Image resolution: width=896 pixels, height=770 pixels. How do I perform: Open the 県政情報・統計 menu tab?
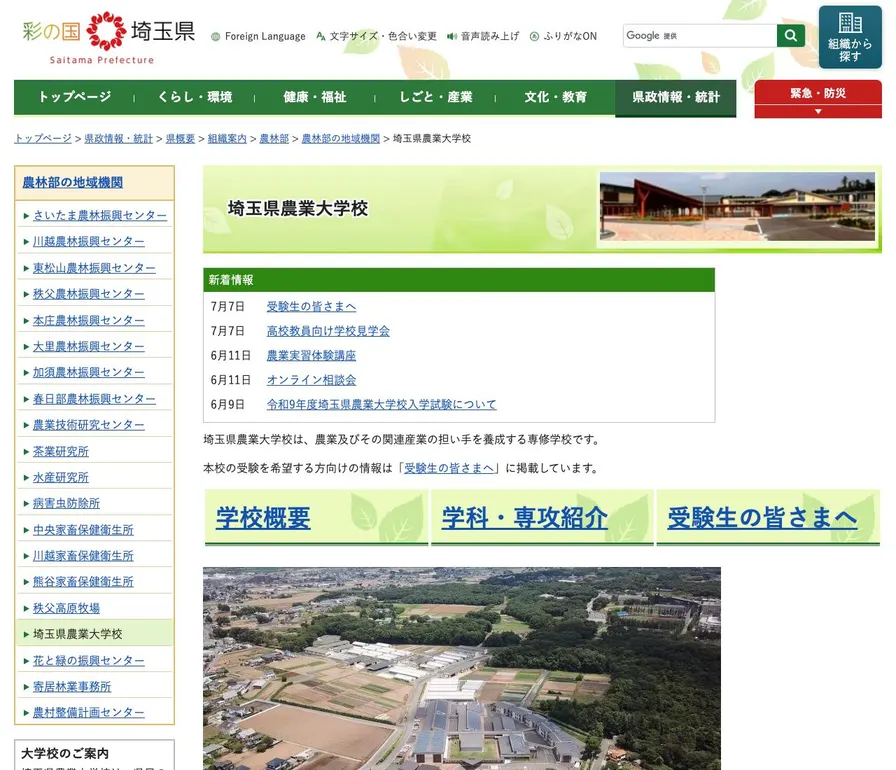[675, 98]
